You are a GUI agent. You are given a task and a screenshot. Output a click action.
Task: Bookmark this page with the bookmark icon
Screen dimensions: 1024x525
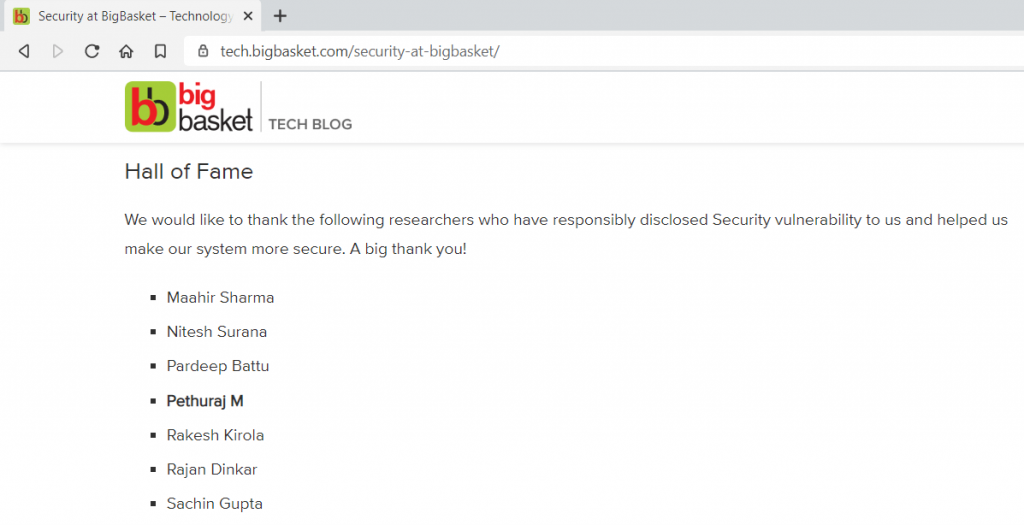tap(160, 51)
